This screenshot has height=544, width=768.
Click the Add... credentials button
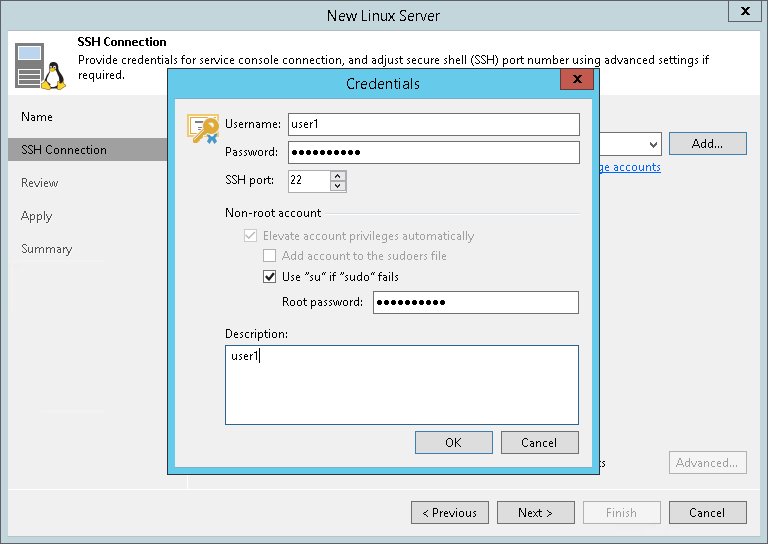click(x=708, y=143)
